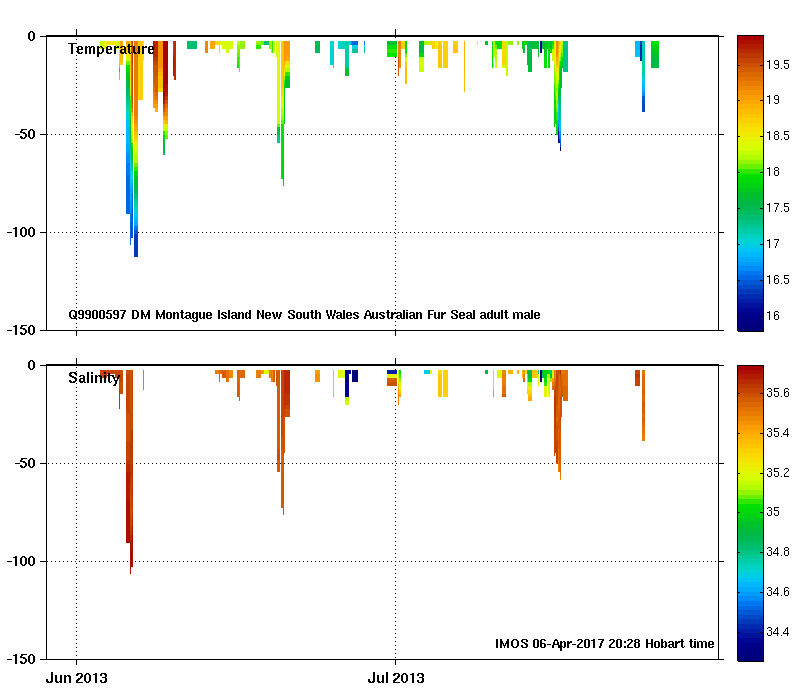The height and width of the screenshot is (700, 799).
Task: Click the 34.4 salinity colorbar label
Action: click(x=778, y=632)
